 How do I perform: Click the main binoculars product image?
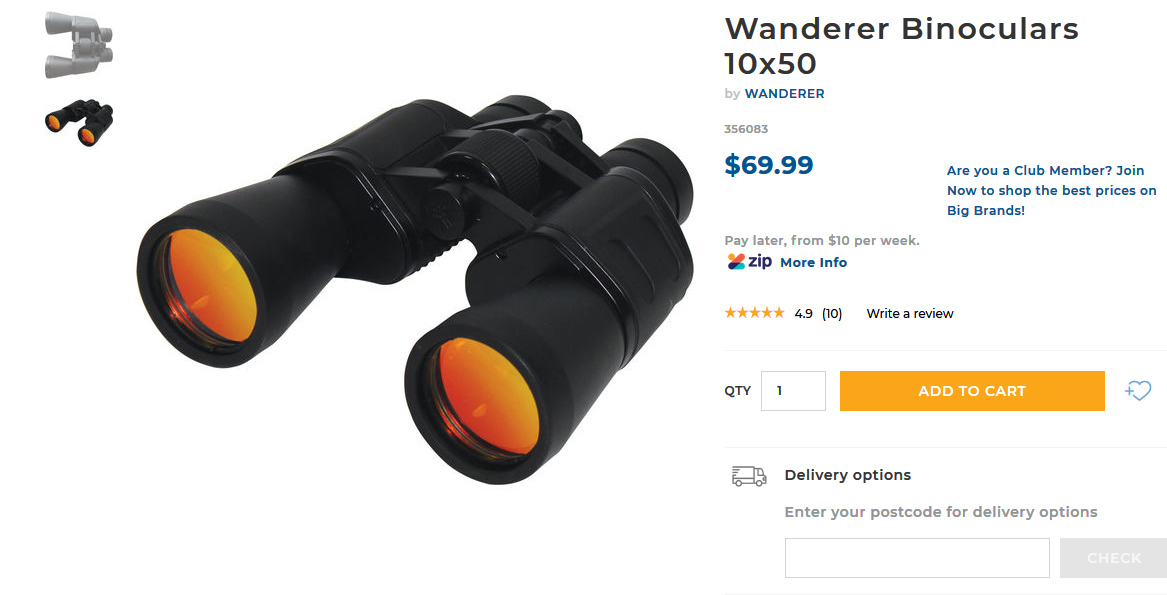click(x=415, y=289)
